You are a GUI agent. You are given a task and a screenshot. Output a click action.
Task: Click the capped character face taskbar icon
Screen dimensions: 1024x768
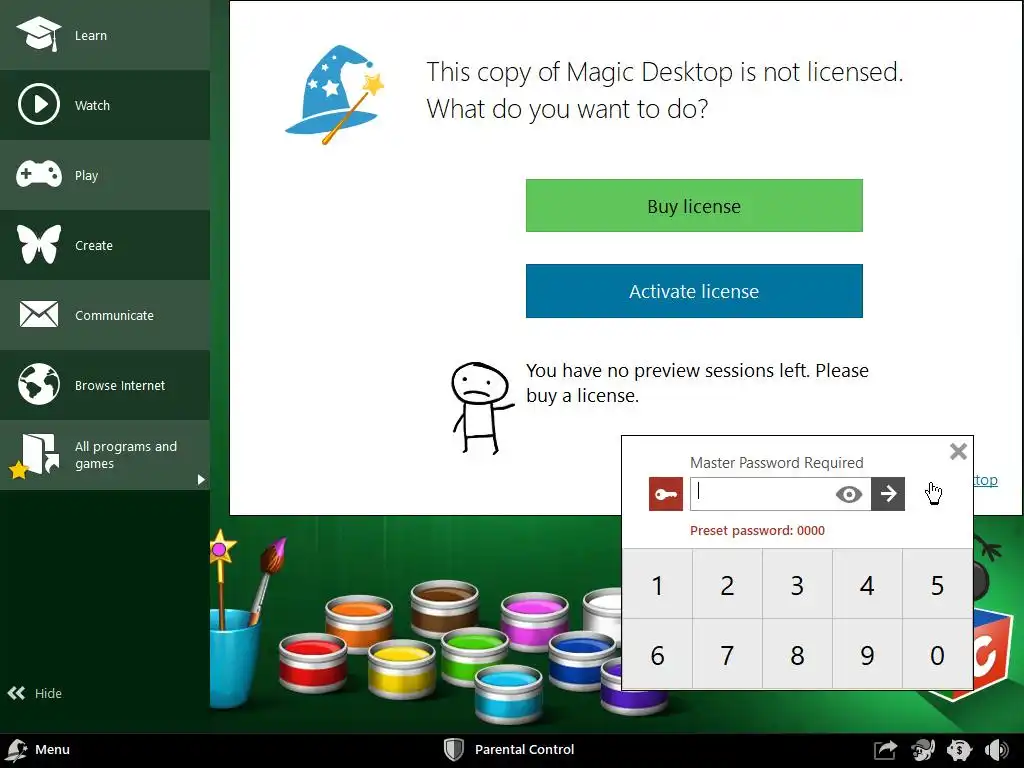click(x=923, y=750)
